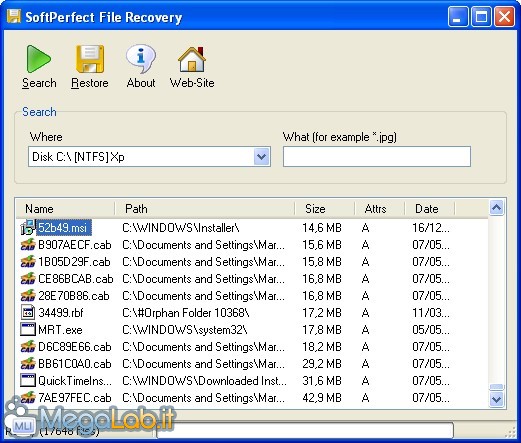Select the file named BB61C0A0.cab

(75, 364)
